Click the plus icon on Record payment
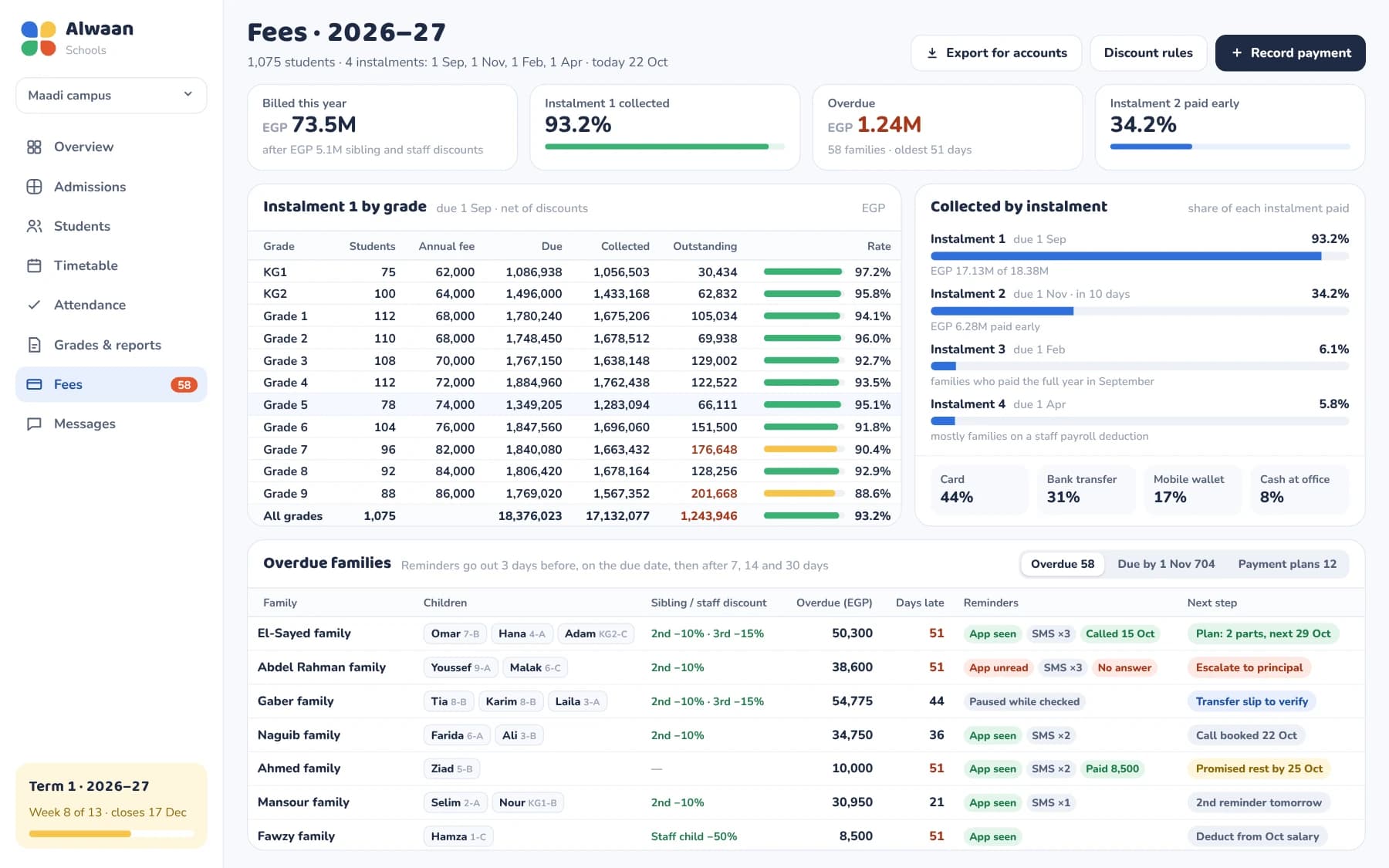This screenshot has height=868, width=1389. point(1237,52)
